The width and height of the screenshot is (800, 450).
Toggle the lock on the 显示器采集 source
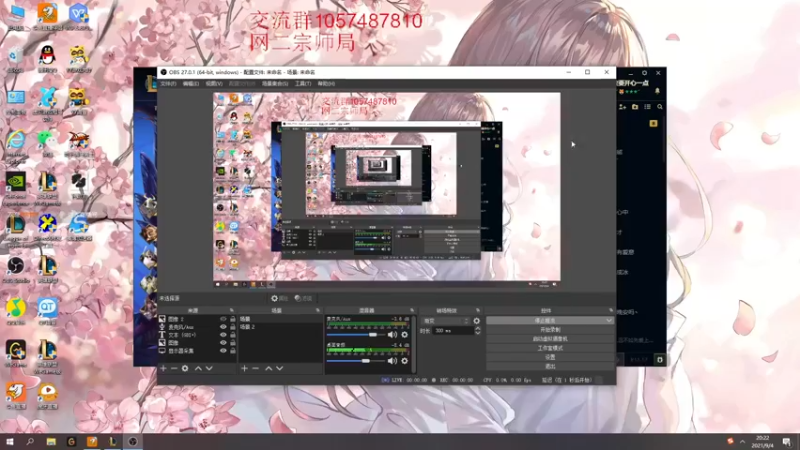pos(233,351)
